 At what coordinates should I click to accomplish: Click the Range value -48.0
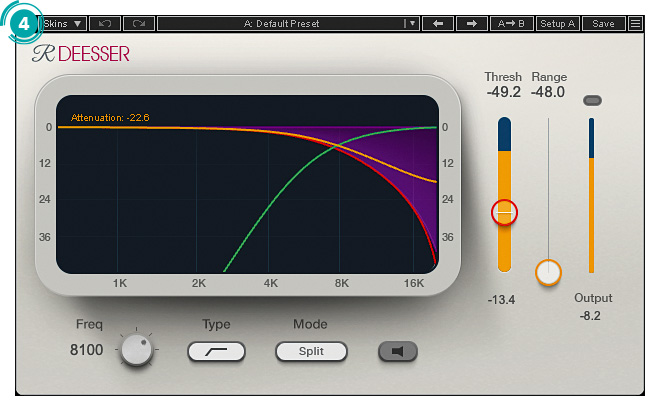pos(548,92)
